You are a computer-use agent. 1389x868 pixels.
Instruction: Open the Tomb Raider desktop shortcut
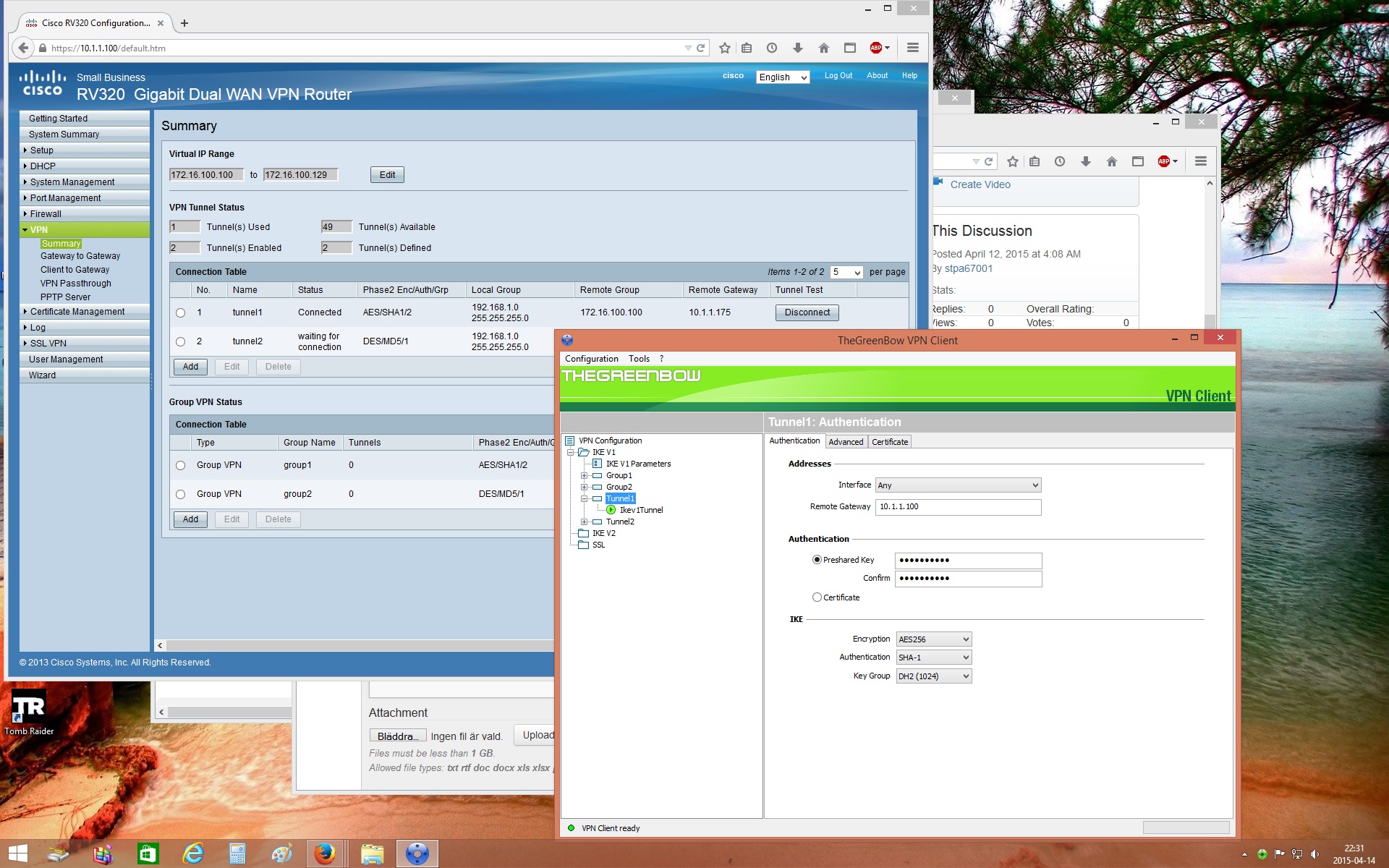coord(29,713)
